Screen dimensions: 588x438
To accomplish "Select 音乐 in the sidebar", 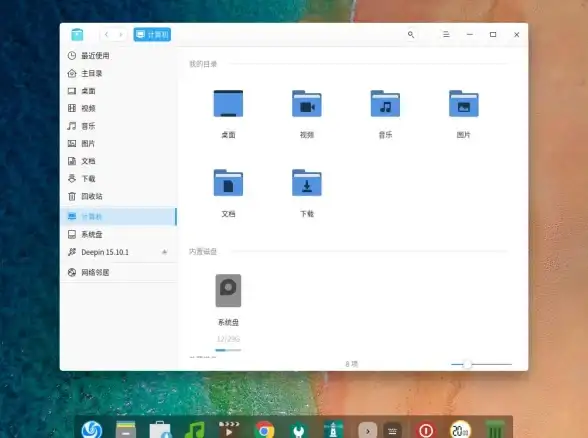I will pos(118,126).
